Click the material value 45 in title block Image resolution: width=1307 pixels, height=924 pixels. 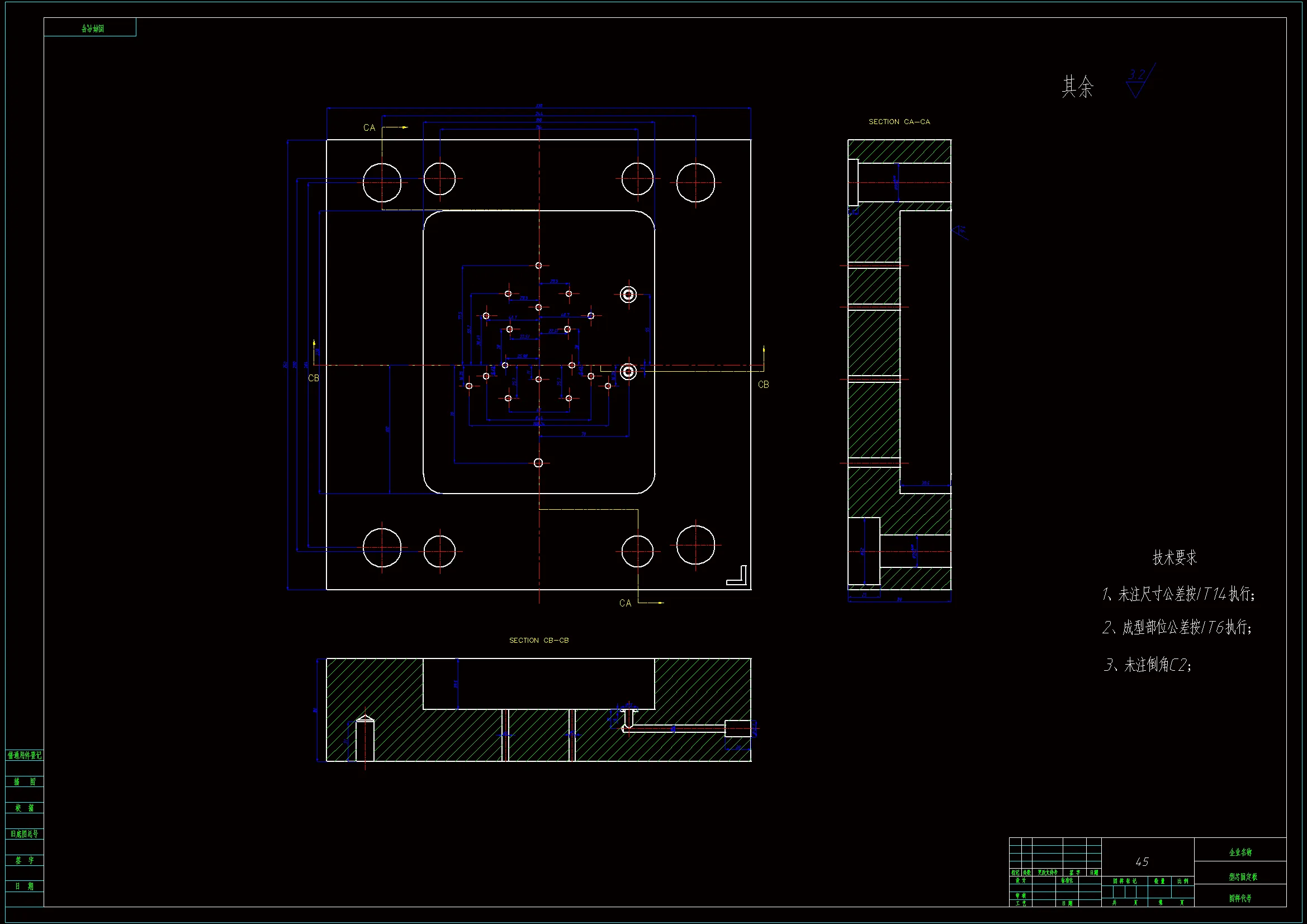click(x=1142, y=862)
